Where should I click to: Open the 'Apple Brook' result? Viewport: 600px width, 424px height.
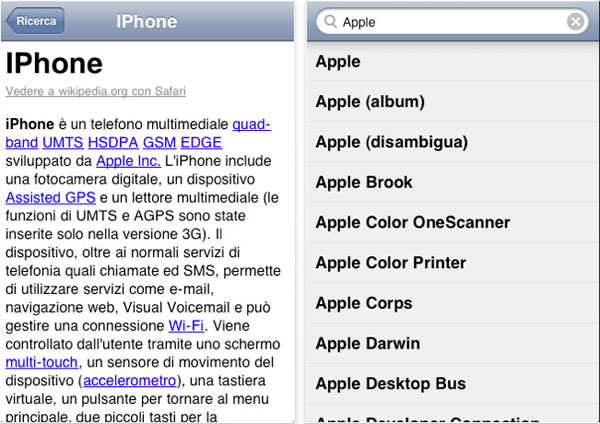click(x=453, y=182)
